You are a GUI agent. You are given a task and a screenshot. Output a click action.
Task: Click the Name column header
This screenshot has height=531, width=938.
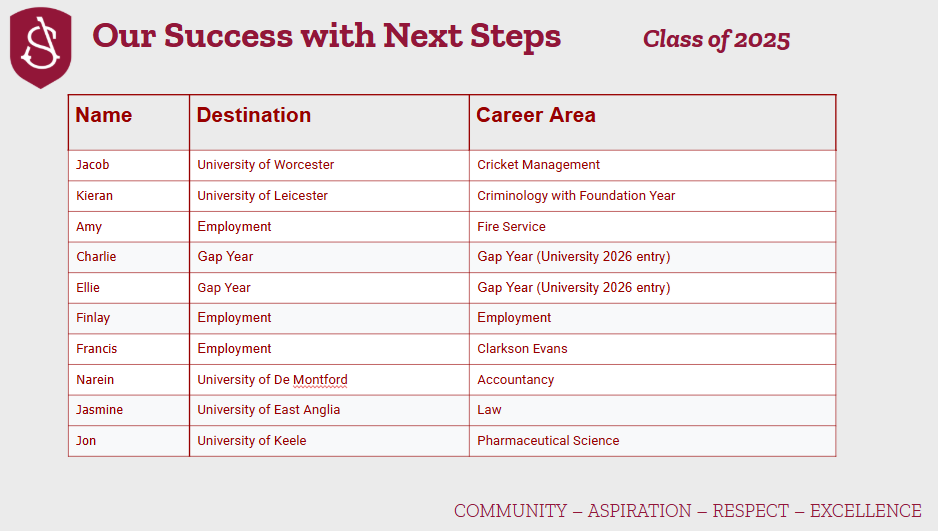point(104,116)
